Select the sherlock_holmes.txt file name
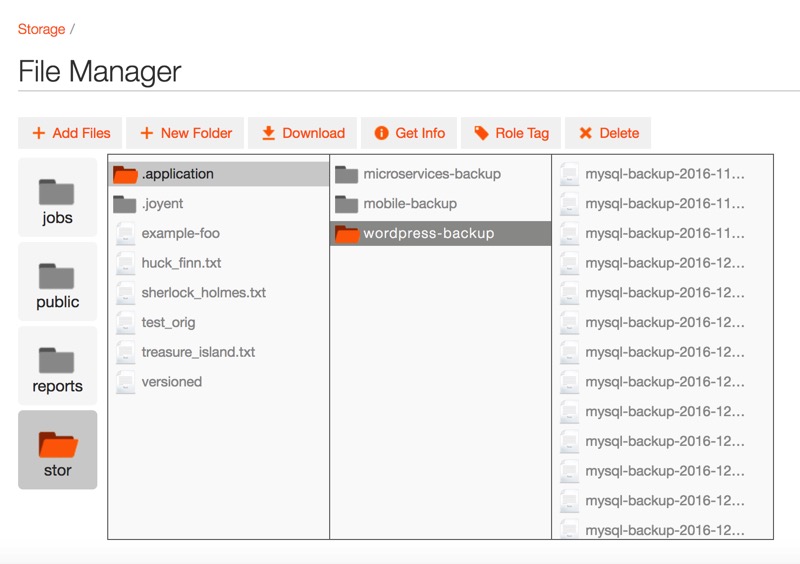Screen dimensions: 800x564 point(204,292)
